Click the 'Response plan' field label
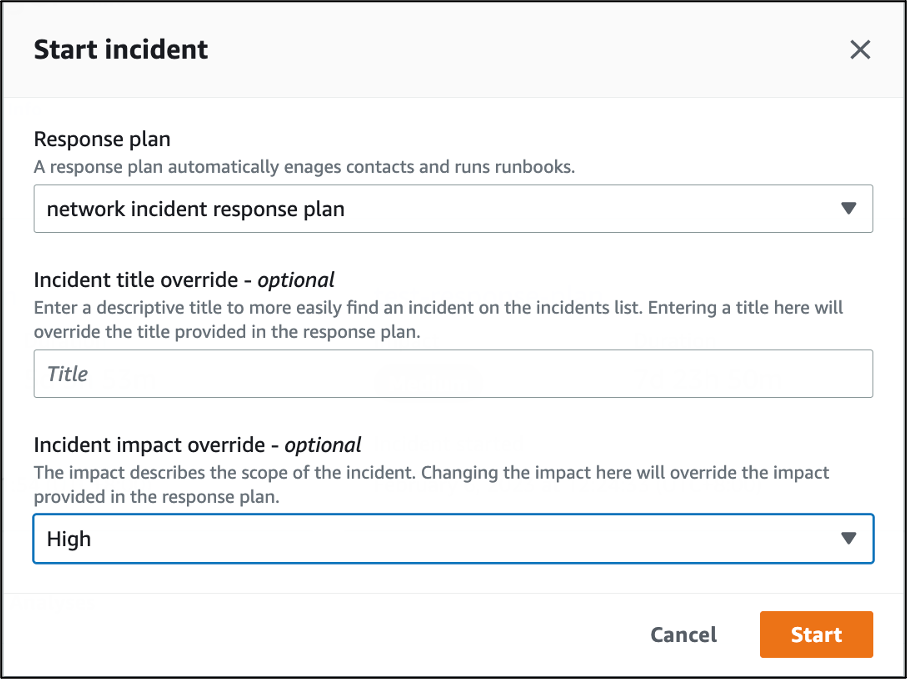This screenshot has height=680, width=908. pyautogui.click(x=102, y=139)
